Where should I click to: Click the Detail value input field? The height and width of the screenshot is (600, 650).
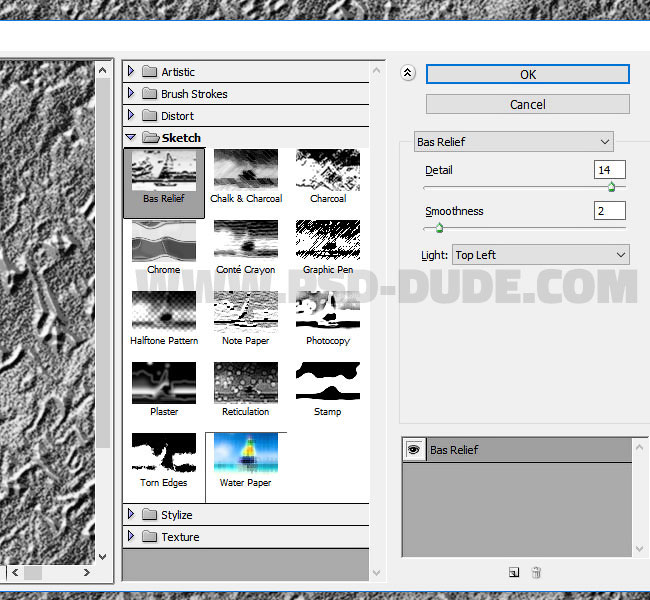tap(610, 170)
